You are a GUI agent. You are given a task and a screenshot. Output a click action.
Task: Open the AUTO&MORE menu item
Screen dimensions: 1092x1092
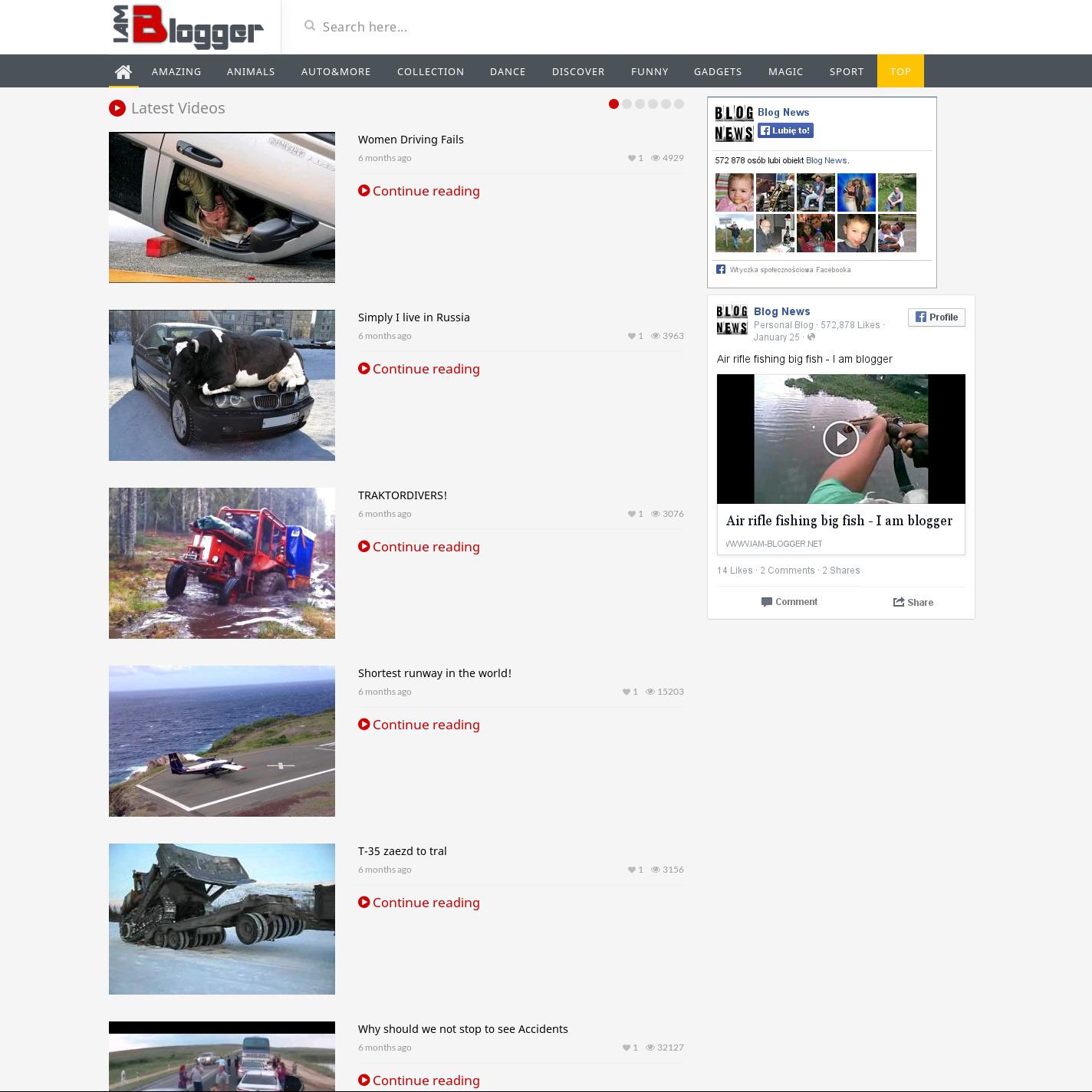click(x=336, y=71)
